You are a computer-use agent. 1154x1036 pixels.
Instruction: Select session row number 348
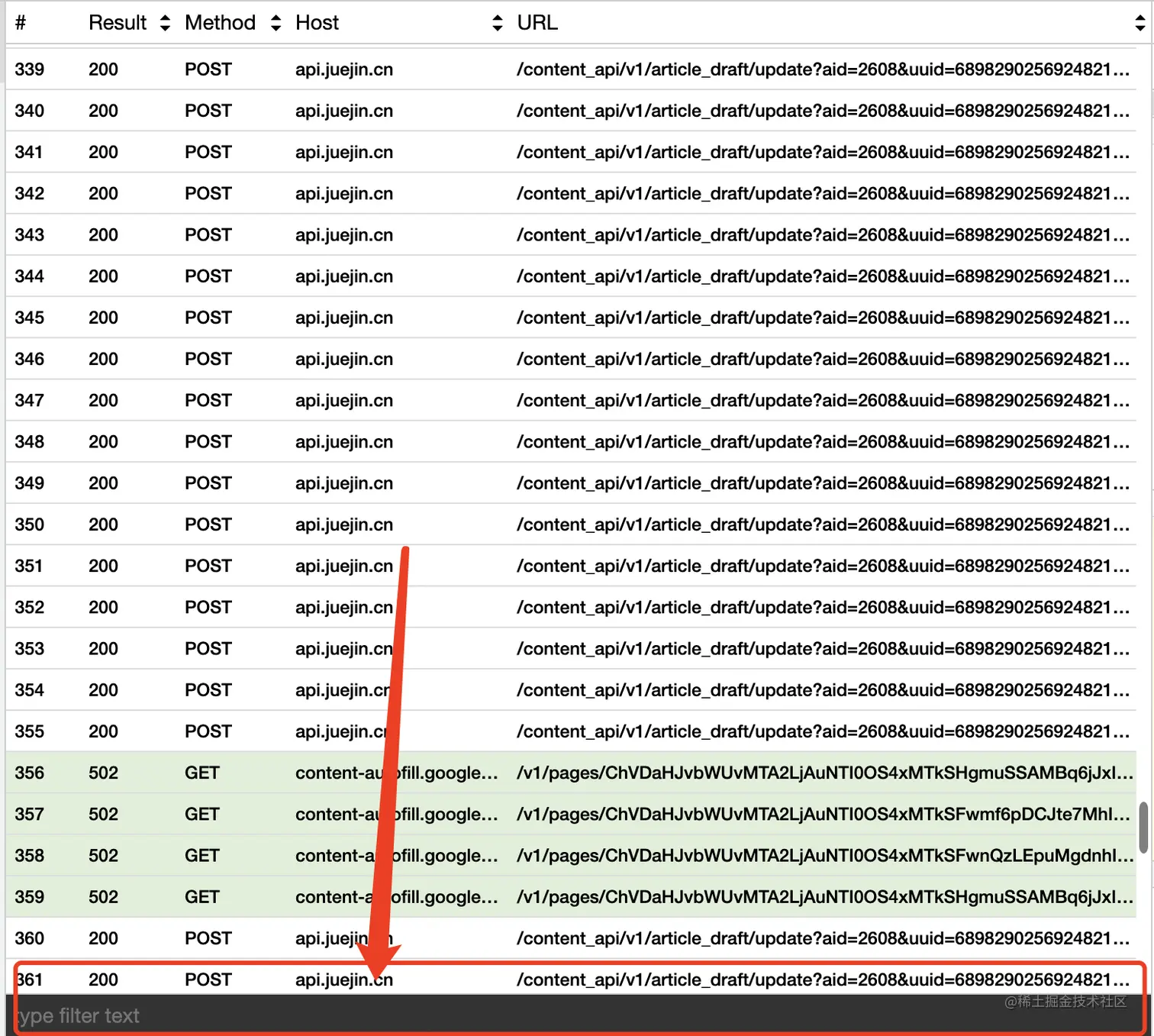coord(571,442)
